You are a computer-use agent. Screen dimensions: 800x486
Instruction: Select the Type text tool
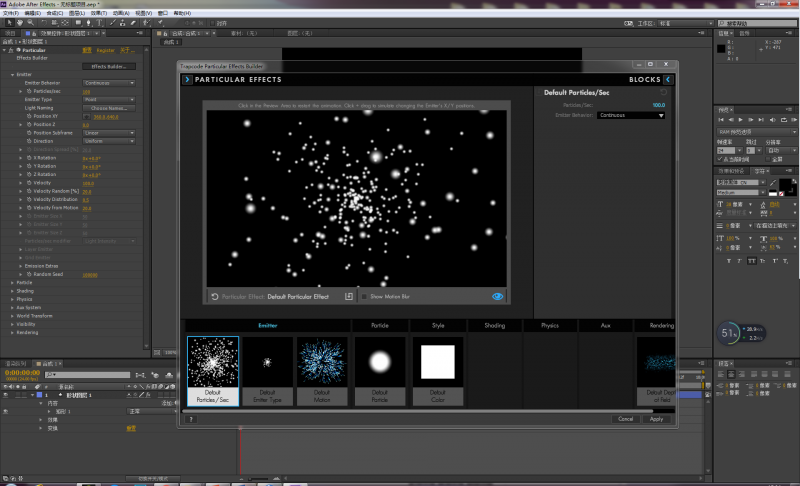(99, 23)
